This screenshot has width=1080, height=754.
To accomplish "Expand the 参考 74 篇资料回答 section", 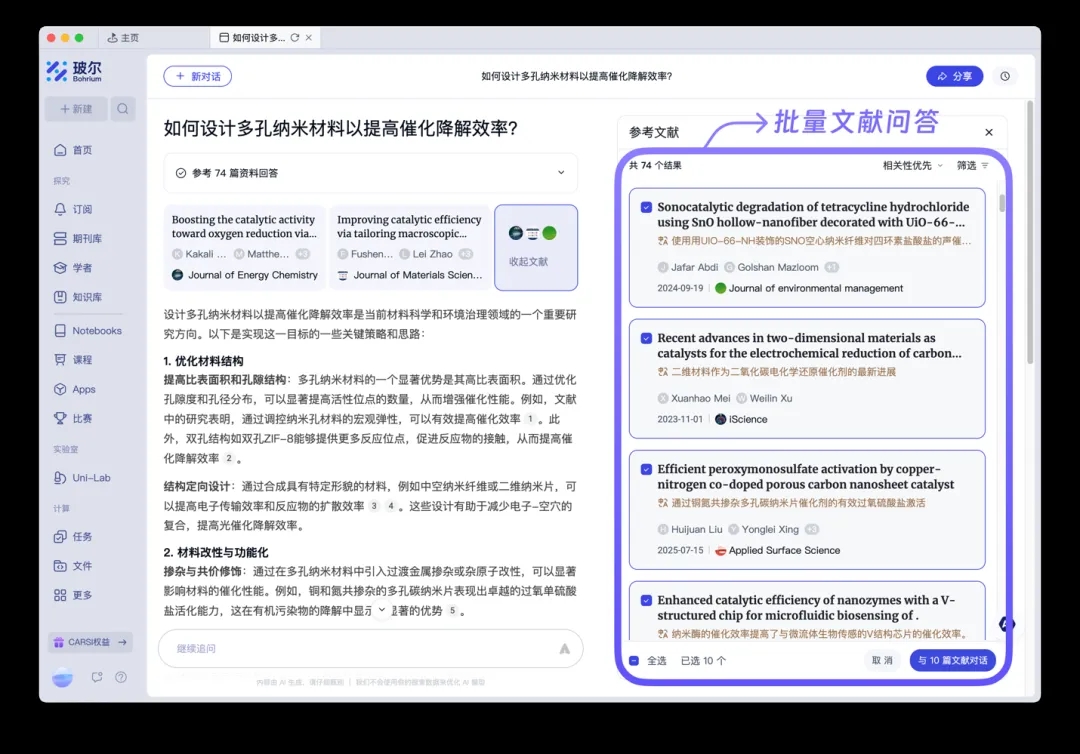I will coord(561,173).
